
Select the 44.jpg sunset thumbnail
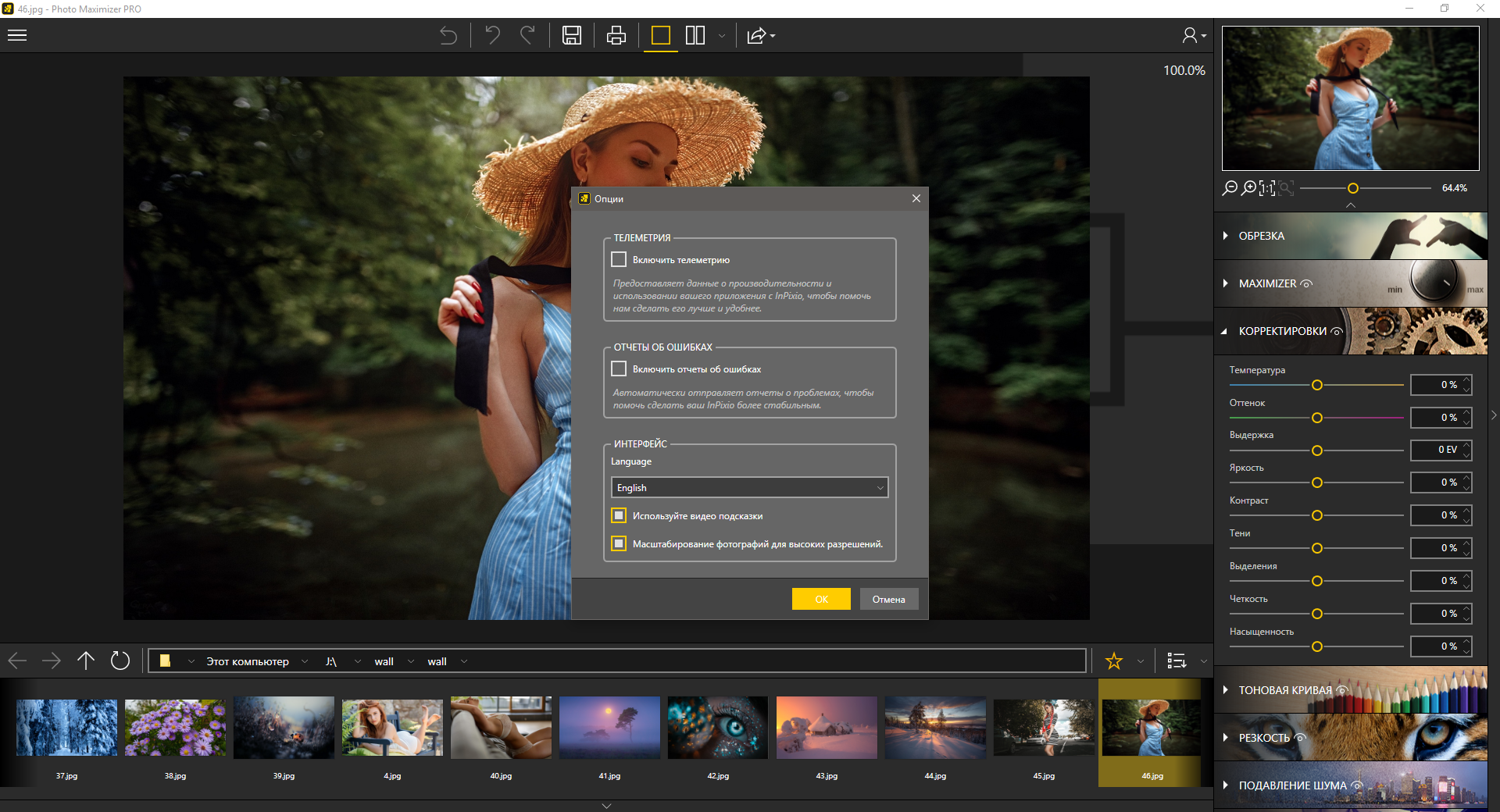(935, 728)
